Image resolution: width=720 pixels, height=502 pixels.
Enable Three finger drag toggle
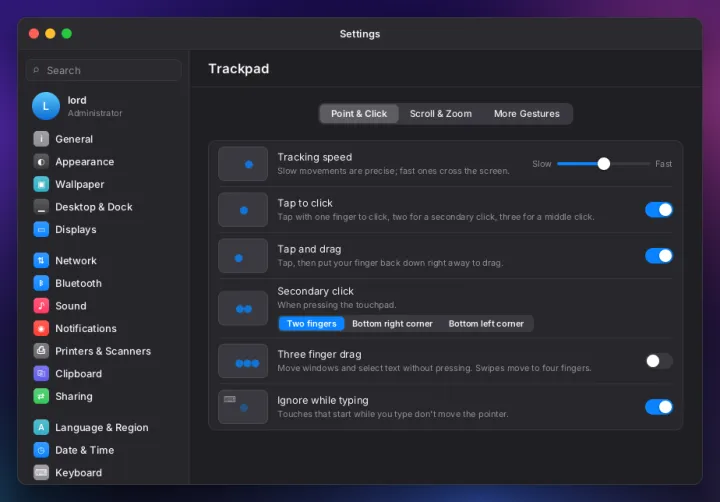[659, 361]
